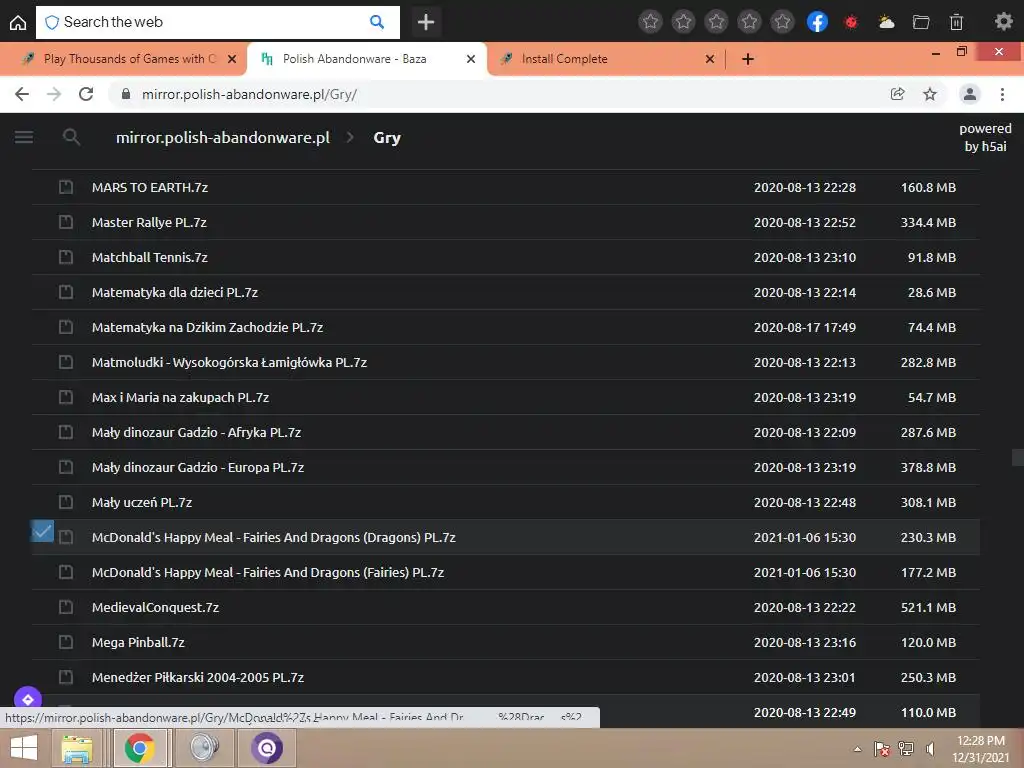The height and width of the screenshot is (768, 1024).
Task: Open new tab next to Install Complete
Action: click(748, 59)
